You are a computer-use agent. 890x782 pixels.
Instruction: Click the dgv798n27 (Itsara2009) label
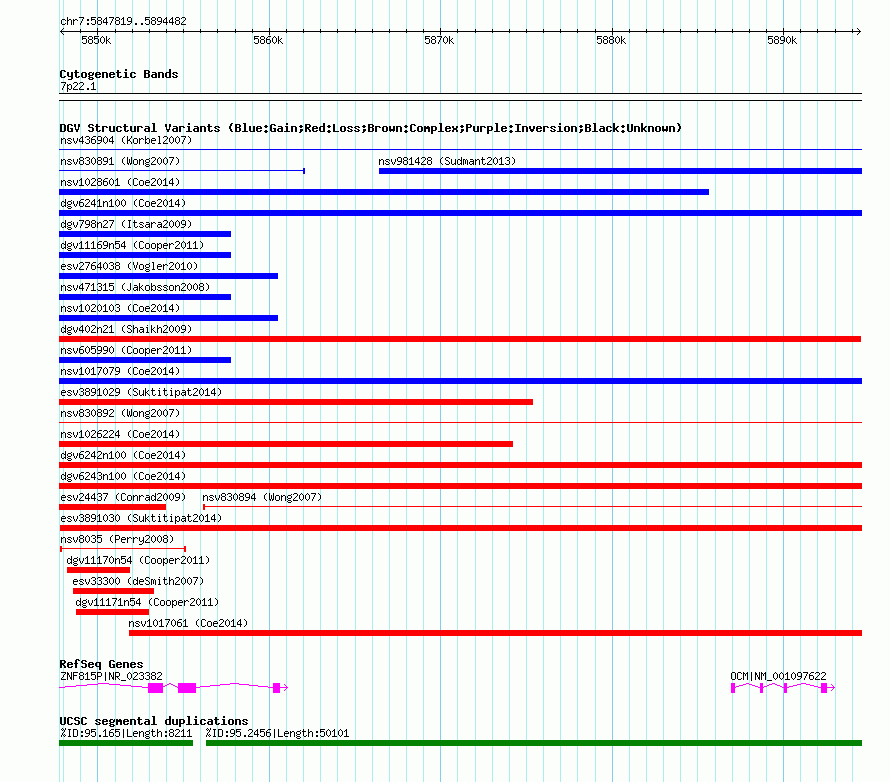click(x=126, y=224)
